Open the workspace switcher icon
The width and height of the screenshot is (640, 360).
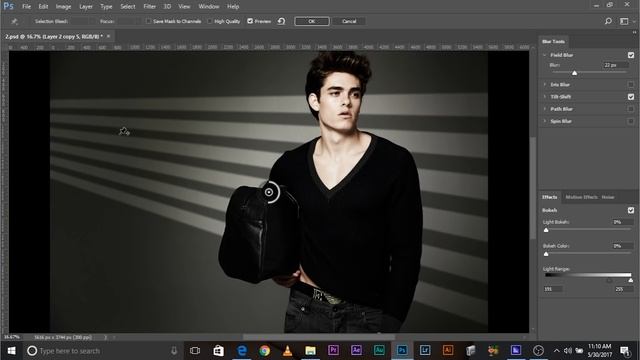pos(624,21)
